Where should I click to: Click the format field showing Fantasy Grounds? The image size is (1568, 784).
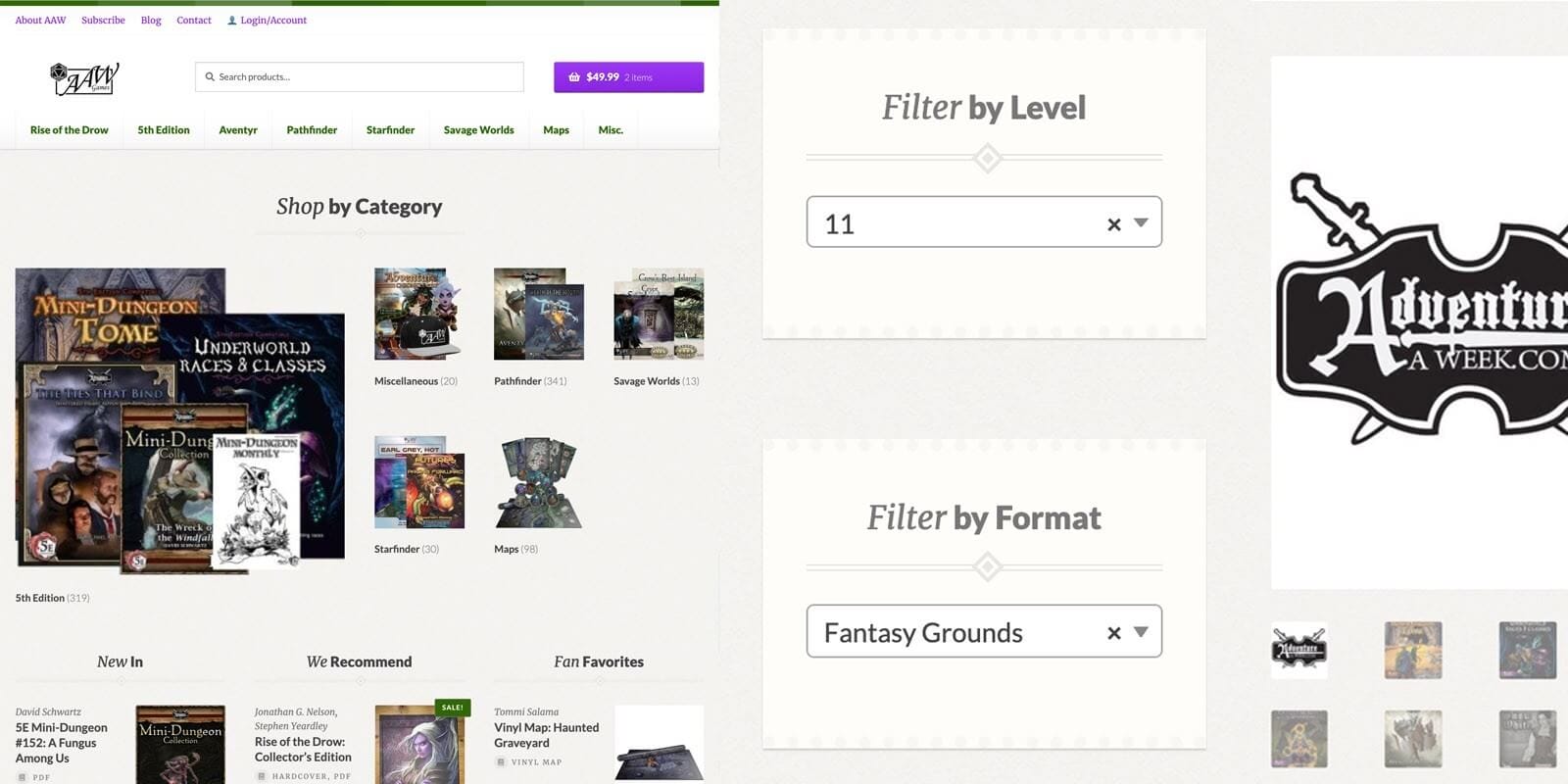(984, 631)
